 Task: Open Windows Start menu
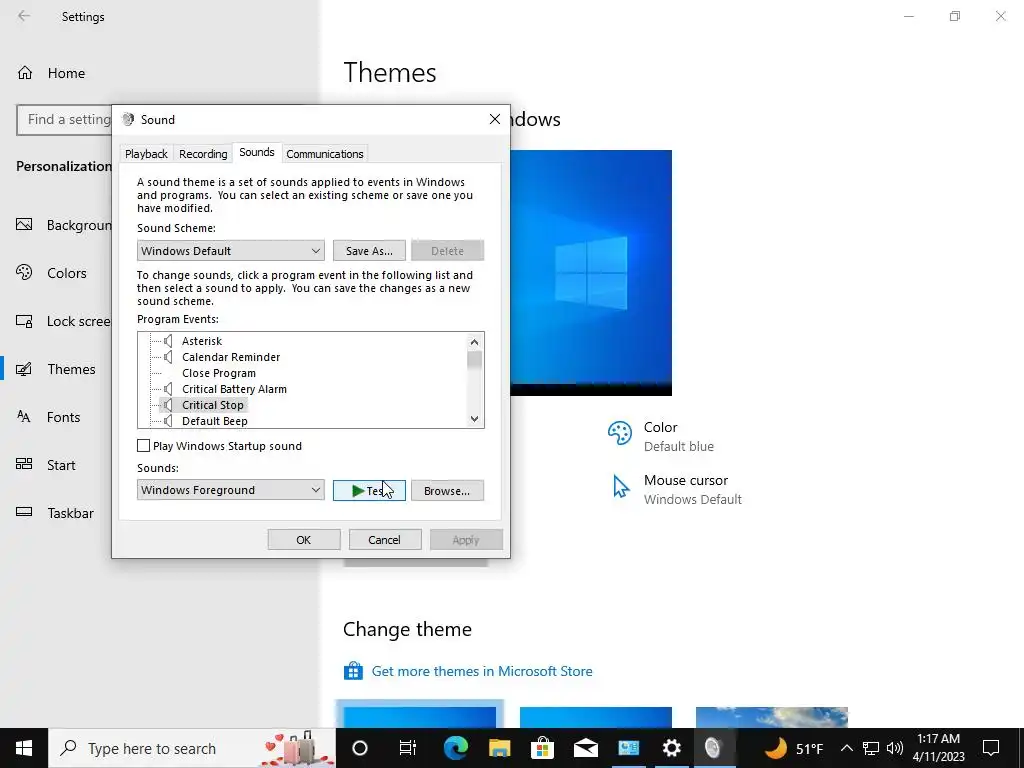point(24,748)
